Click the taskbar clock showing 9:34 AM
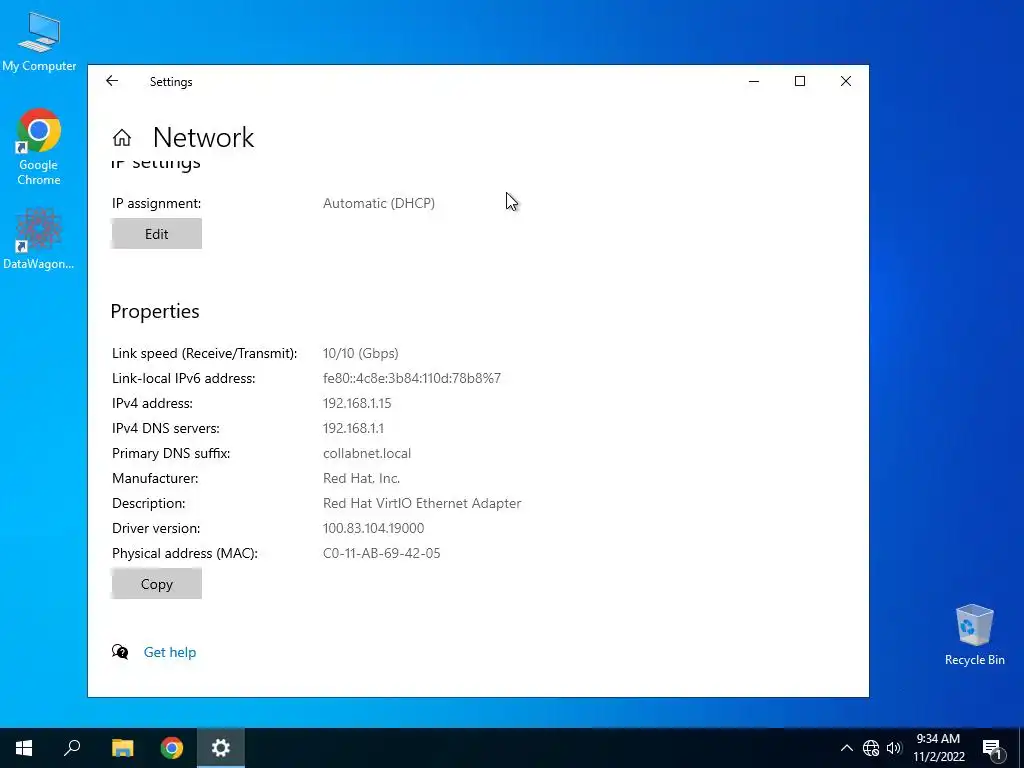1024x768 pixels. (938, 748)
